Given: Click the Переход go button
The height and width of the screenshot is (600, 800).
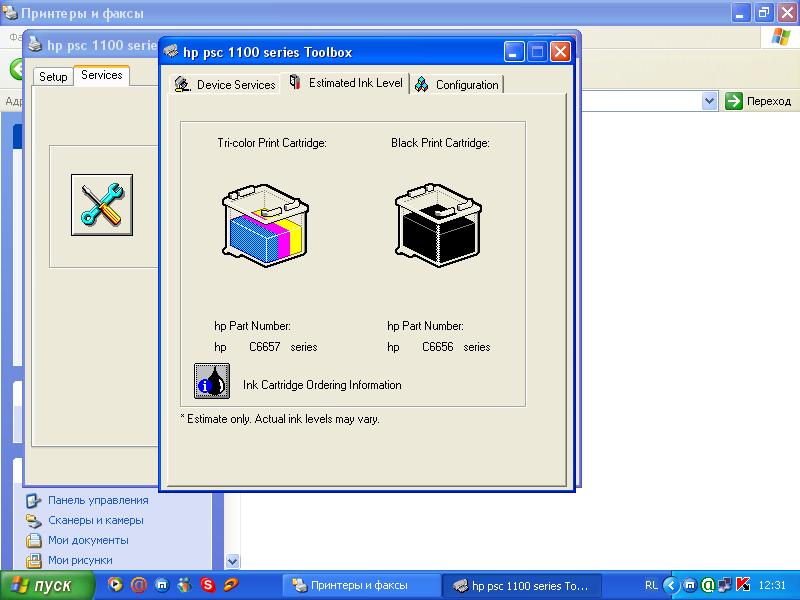Looking at the screenshot, I should 759,101.
